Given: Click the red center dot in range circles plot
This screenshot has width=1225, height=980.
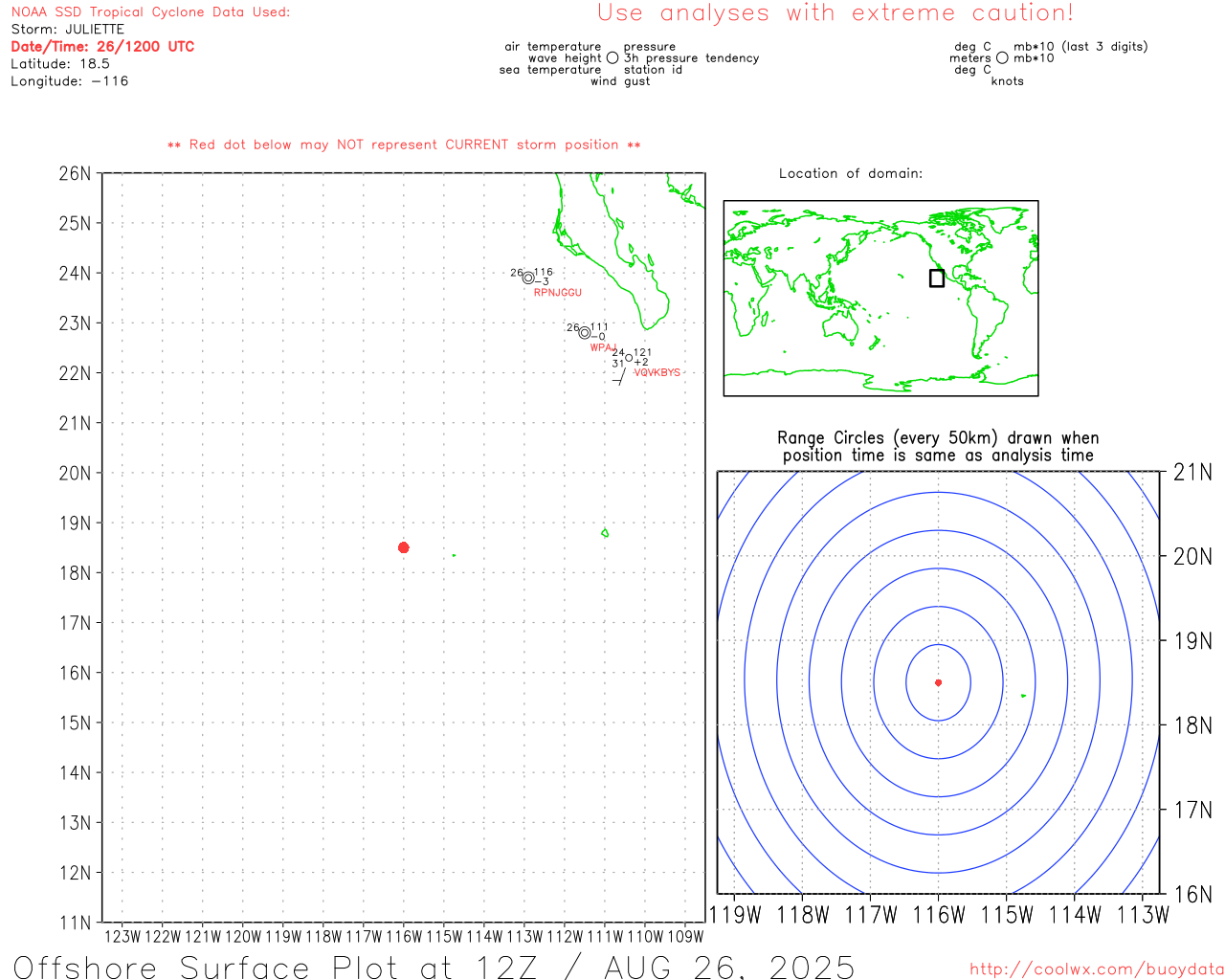Looking at the screenshot, I should coord(938,682).
